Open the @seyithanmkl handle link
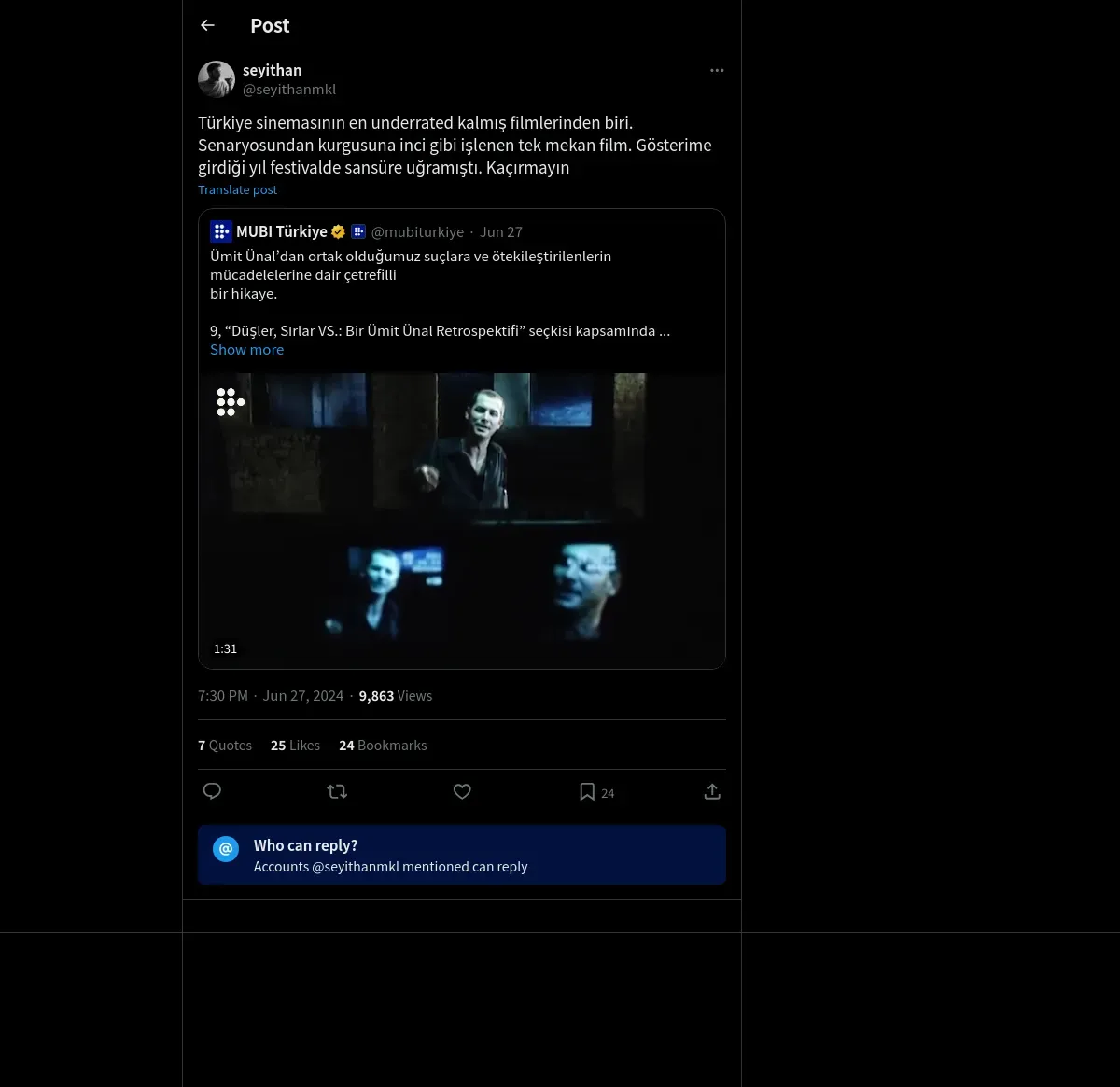The image size is (1120, 1087). (289, 90)
